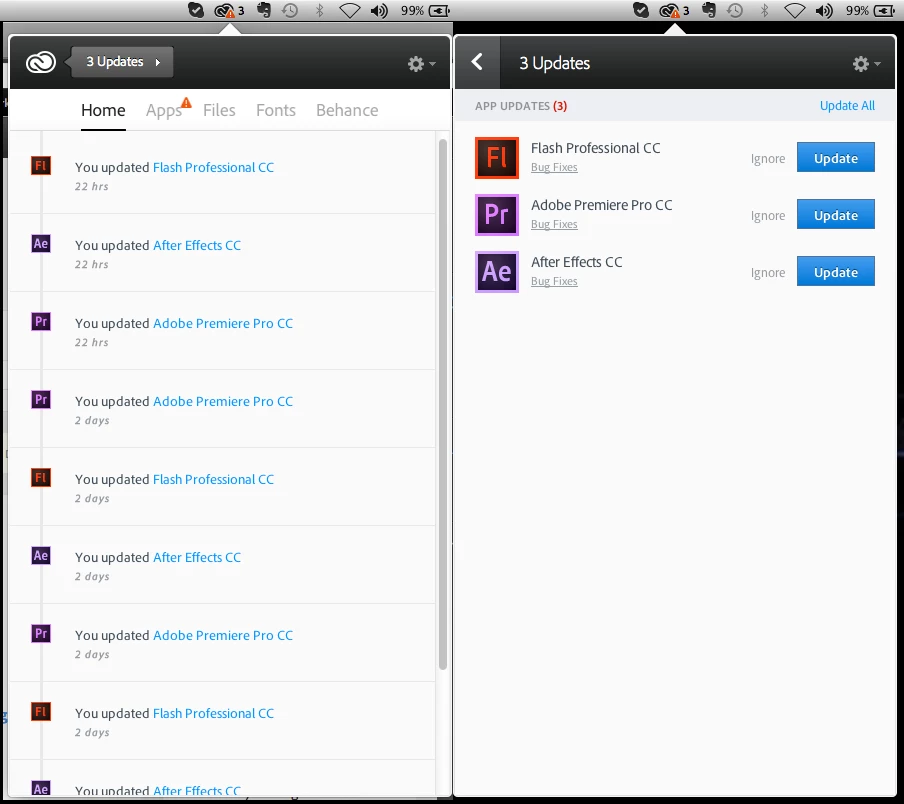Click the Creative Cloud logo in left panel
Viewport: 904px width, 804px height.
coord(41,62)
